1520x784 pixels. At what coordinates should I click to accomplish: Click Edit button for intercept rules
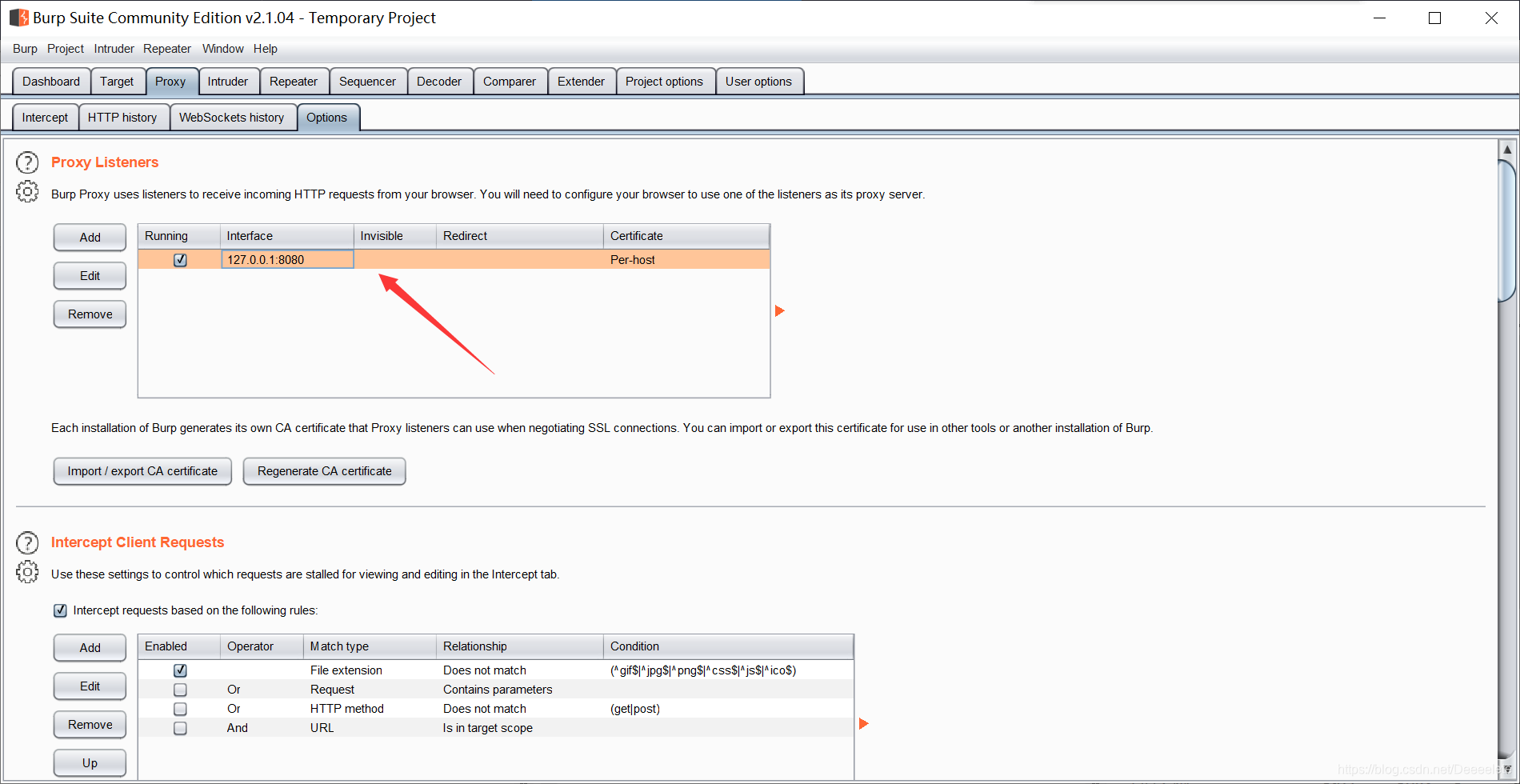(x=90, y=686)
